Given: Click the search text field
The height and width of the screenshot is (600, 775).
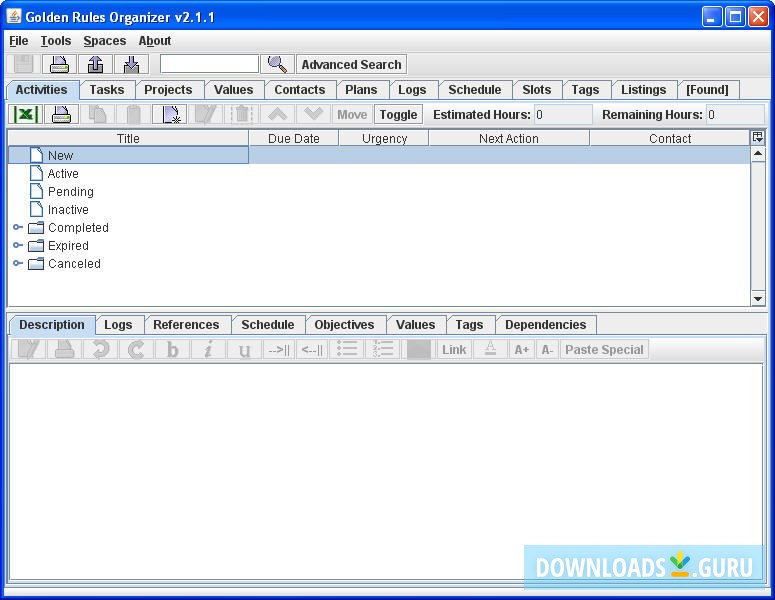Looking at the screenshot, I should pyautogui.click(x=209, y=64).
